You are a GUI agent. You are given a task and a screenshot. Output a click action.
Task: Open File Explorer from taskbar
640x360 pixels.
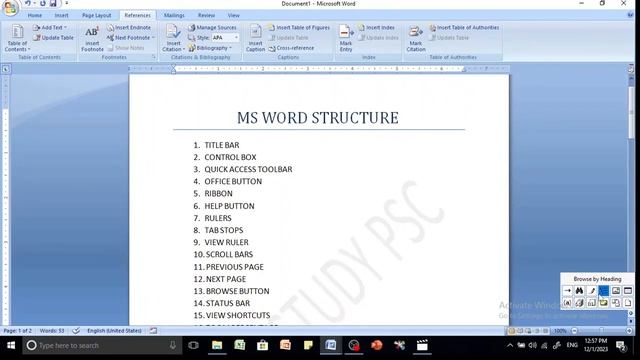pos(217,345)
